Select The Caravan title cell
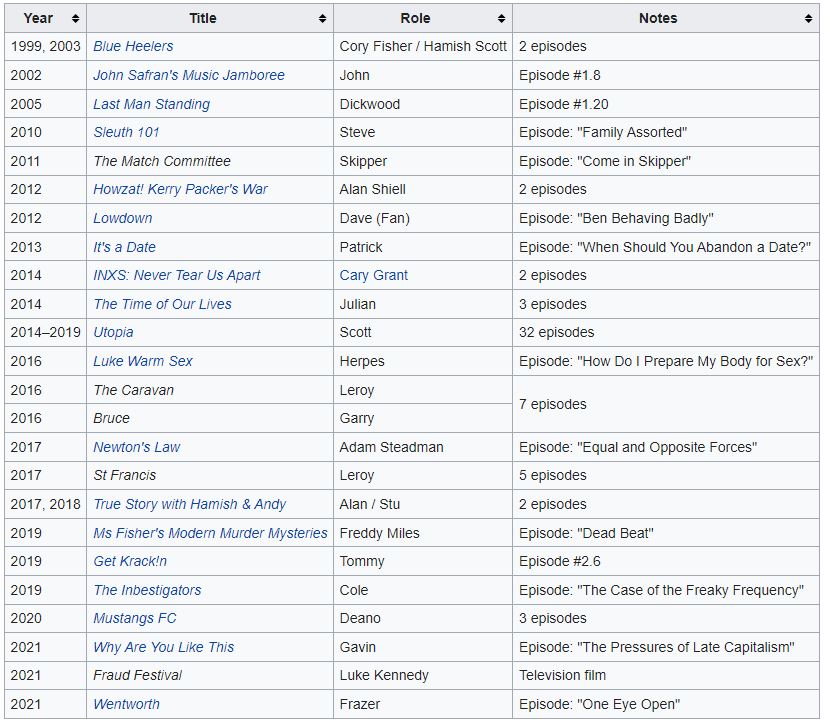The width and height of the screenshot is (825, 725). (x=210, y=390)
